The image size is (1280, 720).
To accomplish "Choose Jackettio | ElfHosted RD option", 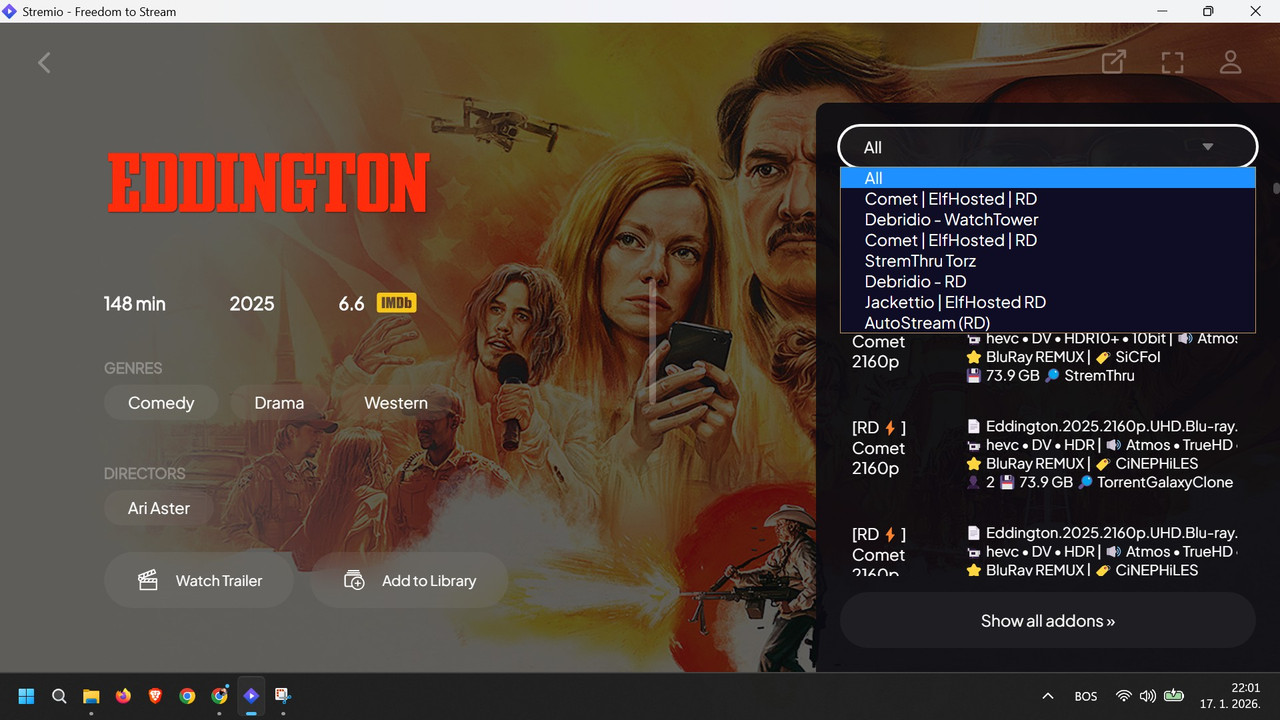I will tap(1047, 302).
